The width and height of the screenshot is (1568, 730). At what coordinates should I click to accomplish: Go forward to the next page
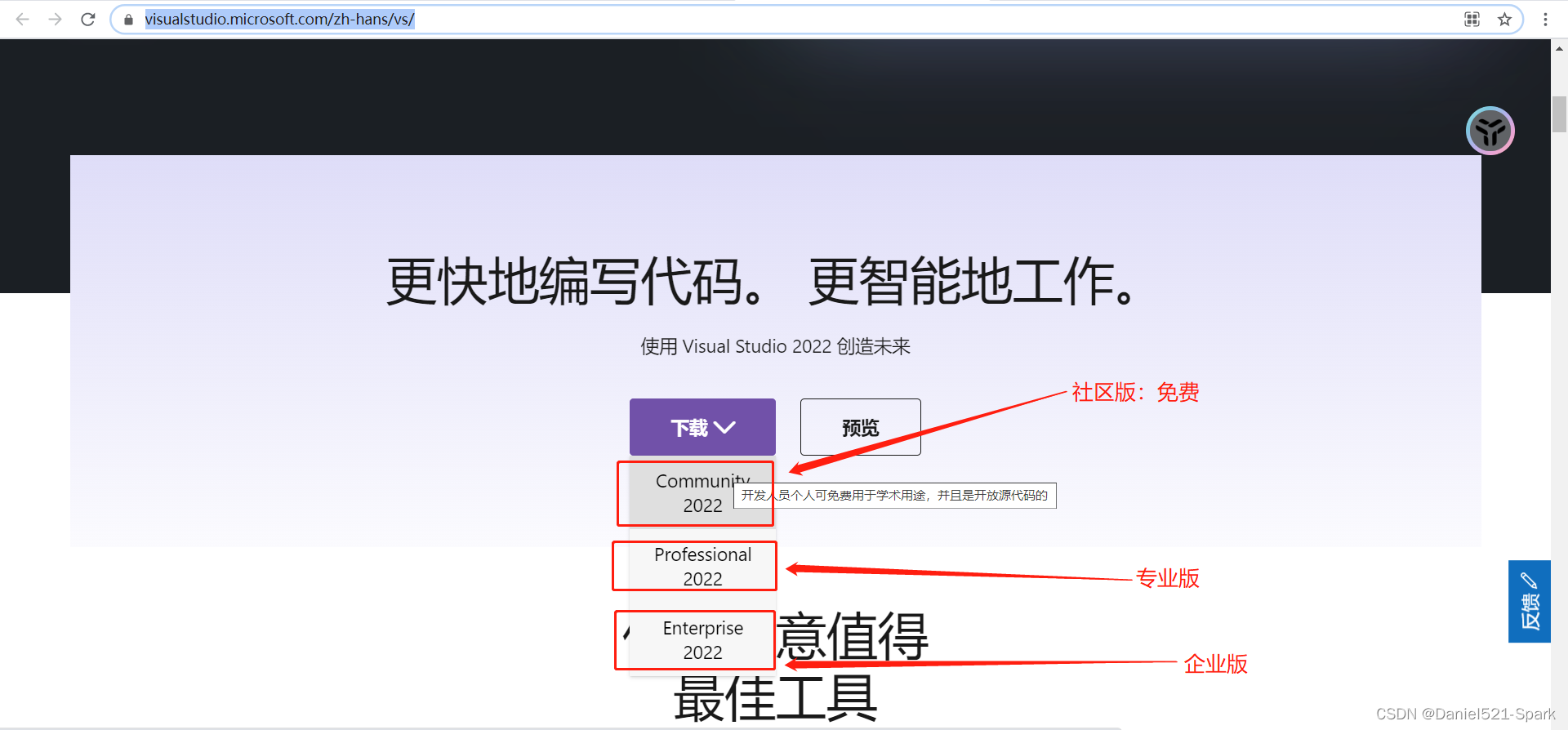55,19
